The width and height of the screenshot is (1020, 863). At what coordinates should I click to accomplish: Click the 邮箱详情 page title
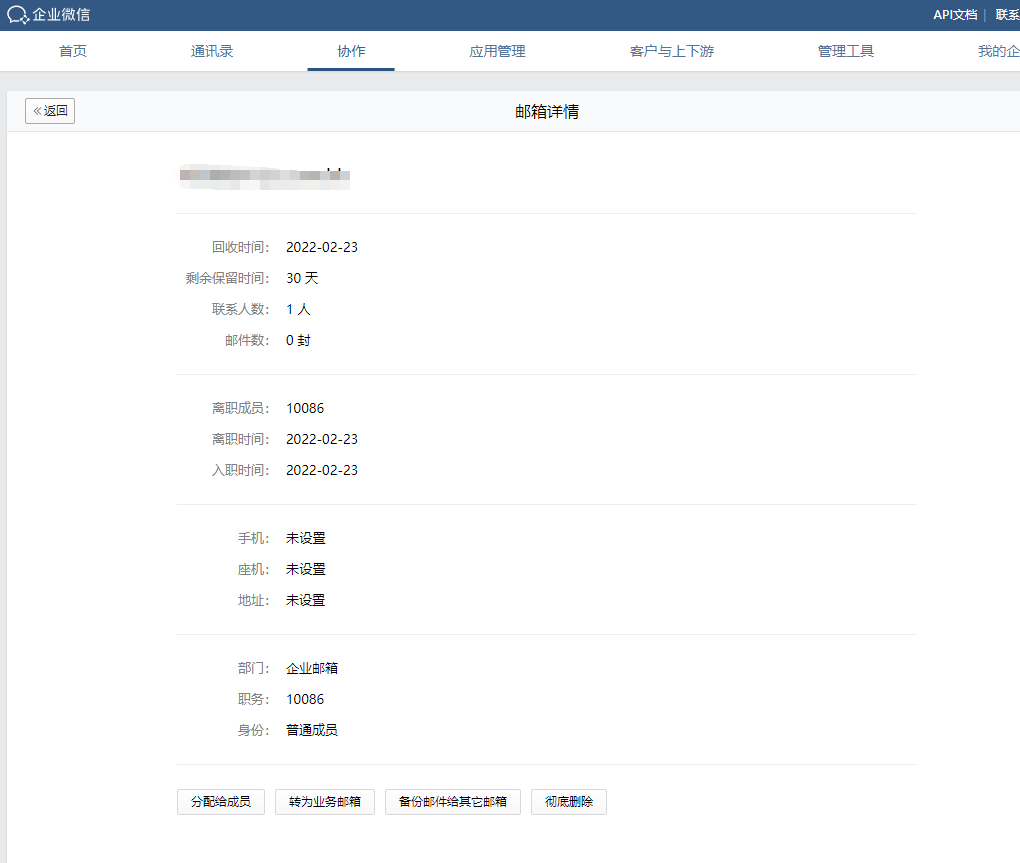(547, 112)
